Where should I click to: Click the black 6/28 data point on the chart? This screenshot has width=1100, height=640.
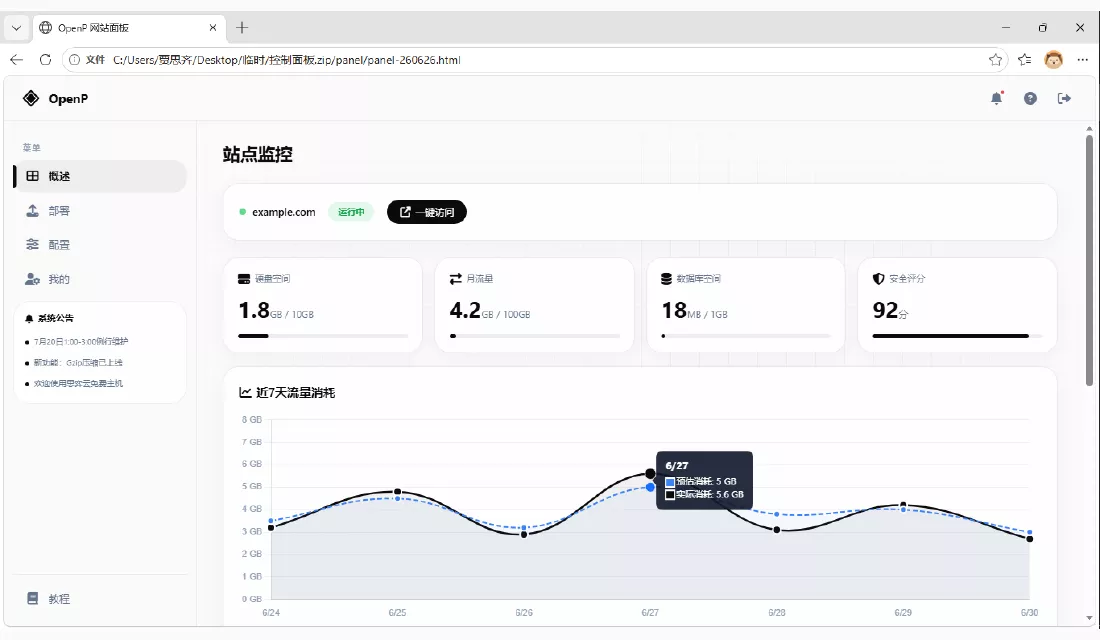[x=777, y=530]
